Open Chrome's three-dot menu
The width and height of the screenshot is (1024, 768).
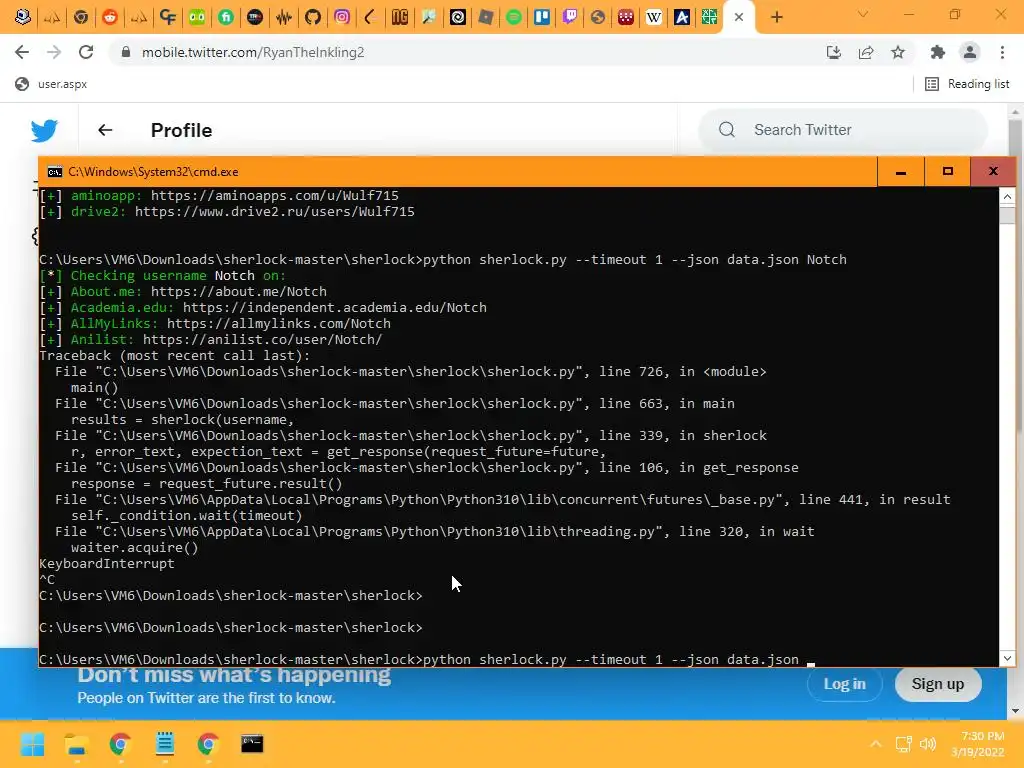pos(1002,52)
